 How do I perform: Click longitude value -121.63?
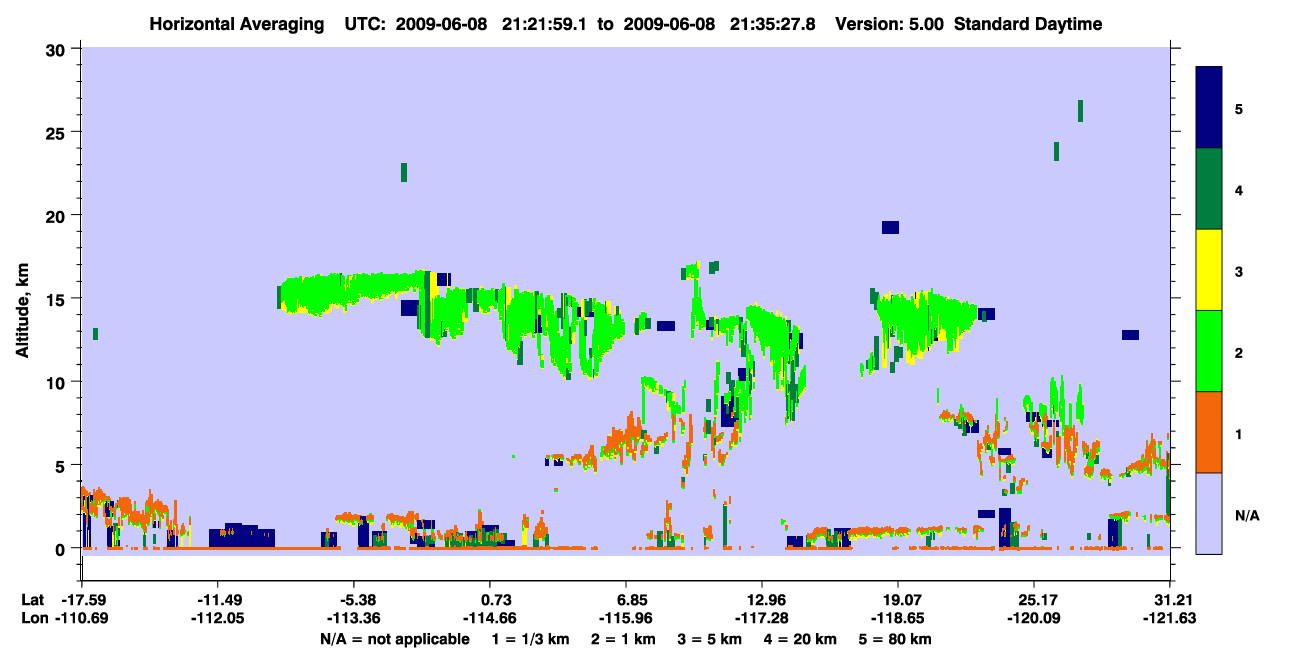point(1169,618)
